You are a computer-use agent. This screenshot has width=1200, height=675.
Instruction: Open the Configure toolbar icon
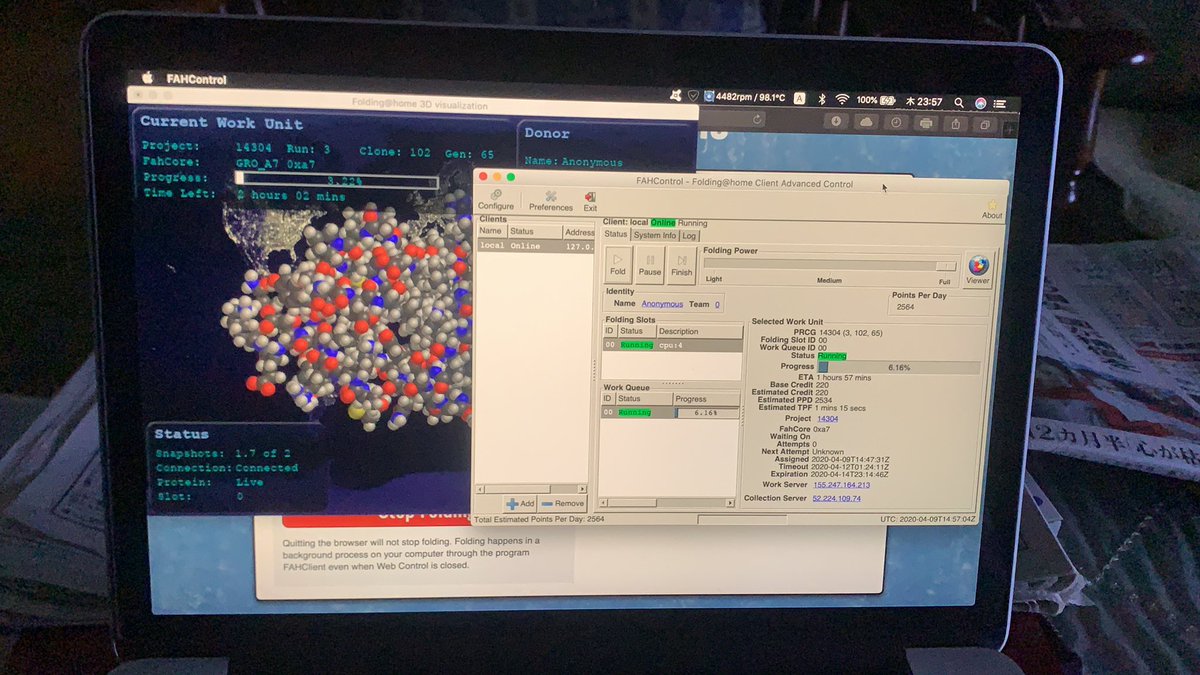[x=495, y=200]
